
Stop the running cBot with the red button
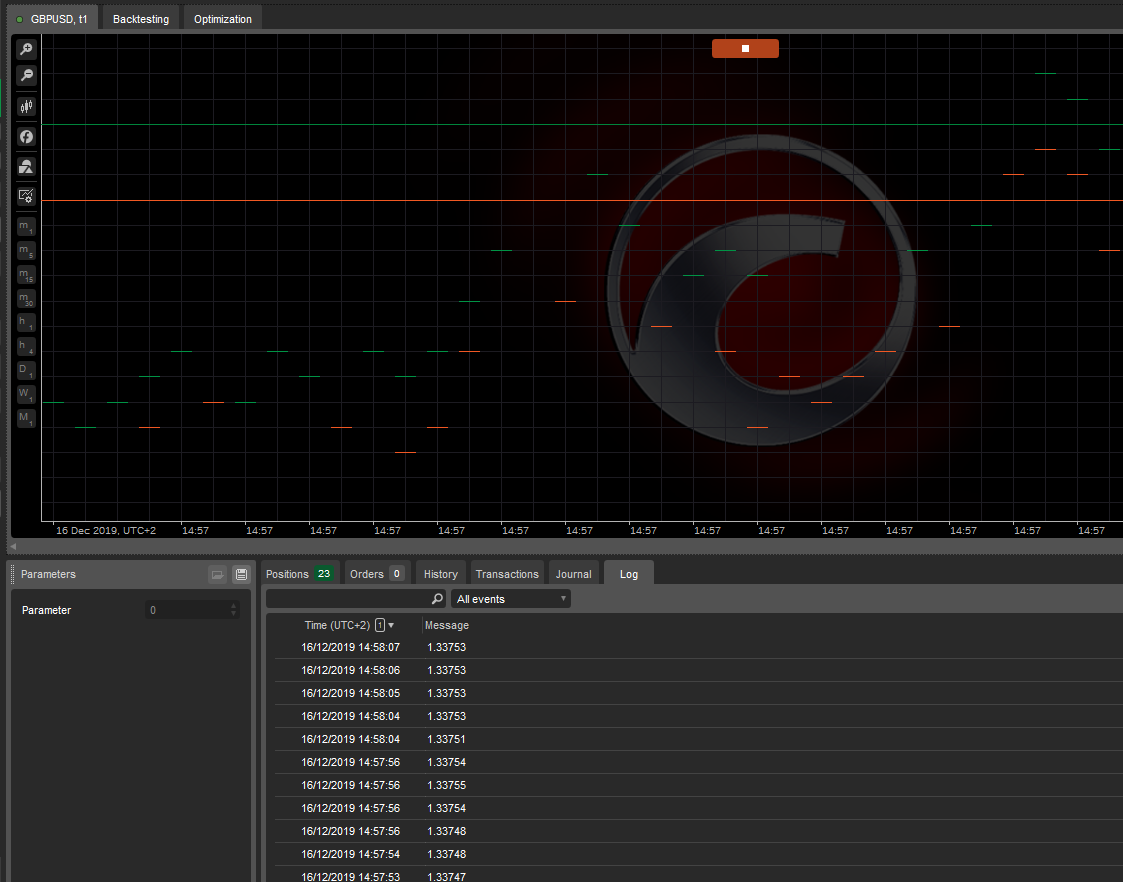[745, 49]
